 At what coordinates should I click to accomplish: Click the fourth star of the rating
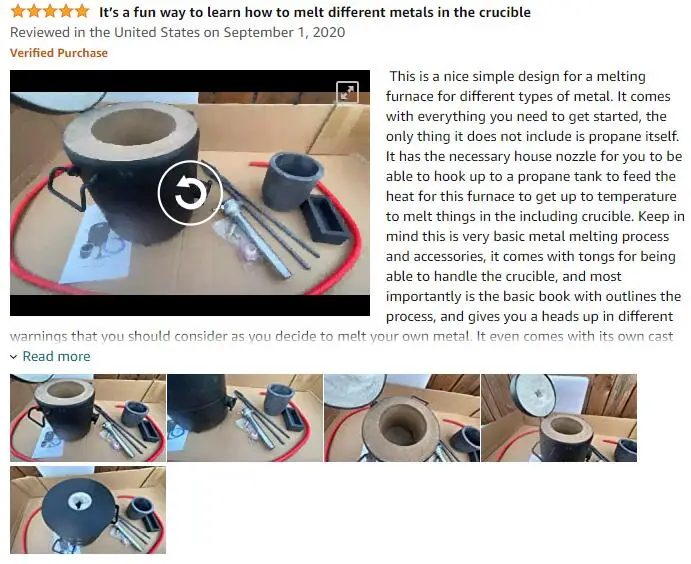pos(66,11)
